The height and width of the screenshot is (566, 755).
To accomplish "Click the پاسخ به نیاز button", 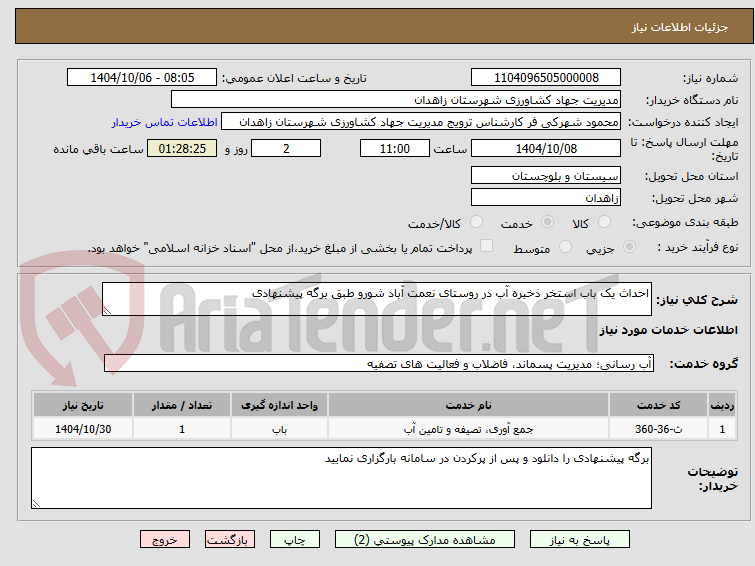I will tap(580, 540).
